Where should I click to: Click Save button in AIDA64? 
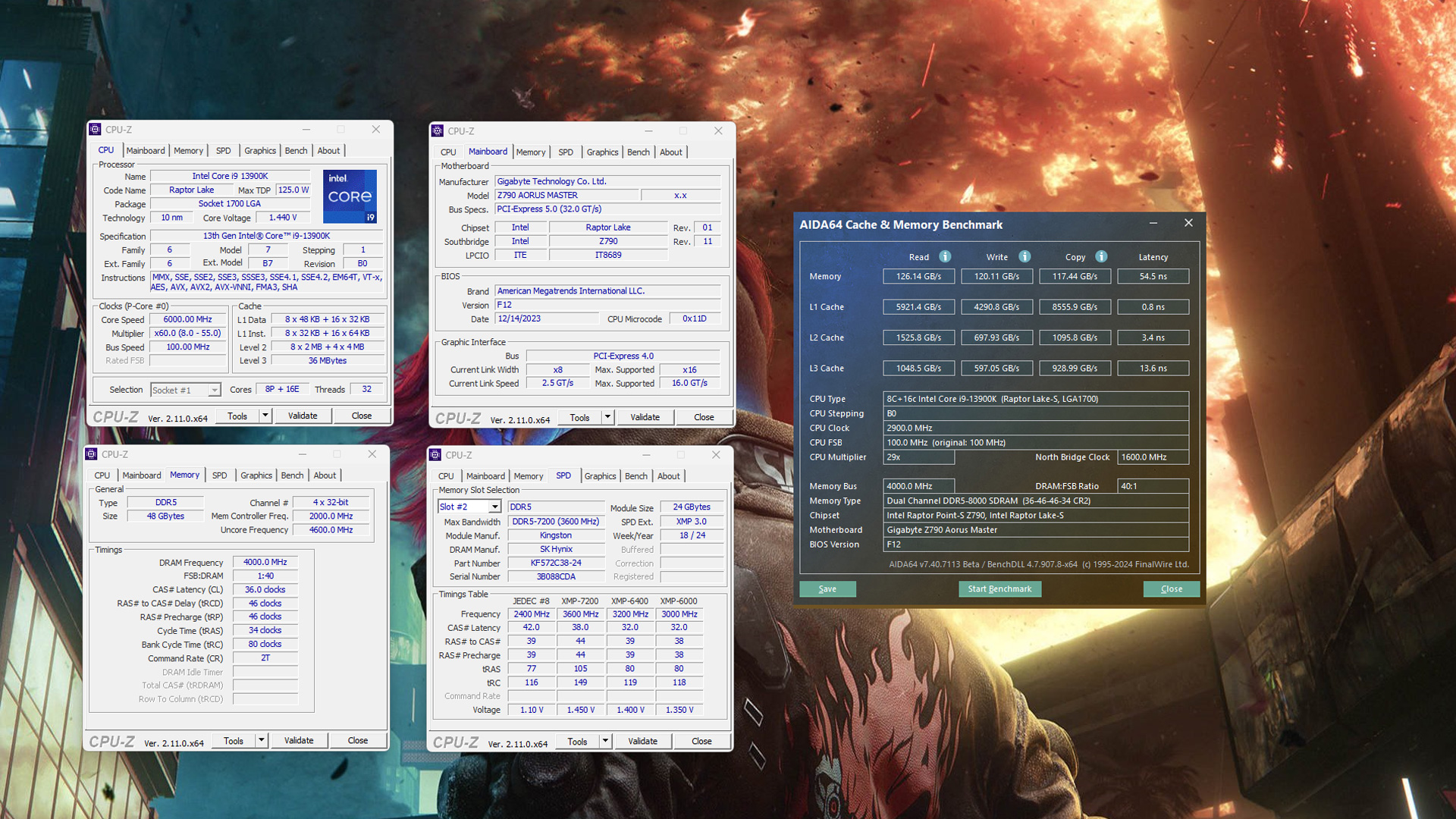(827, 589)
